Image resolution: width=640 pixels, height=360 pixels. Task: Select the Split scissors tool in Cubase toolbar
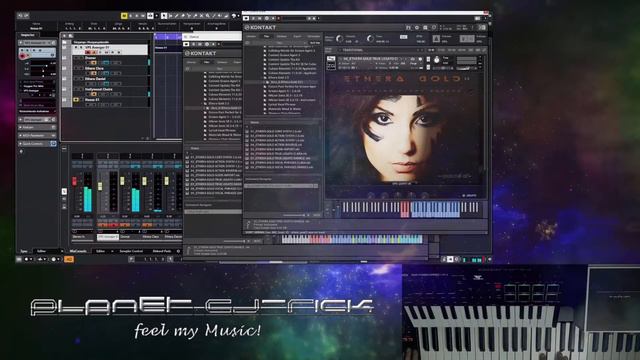[189, 16]
